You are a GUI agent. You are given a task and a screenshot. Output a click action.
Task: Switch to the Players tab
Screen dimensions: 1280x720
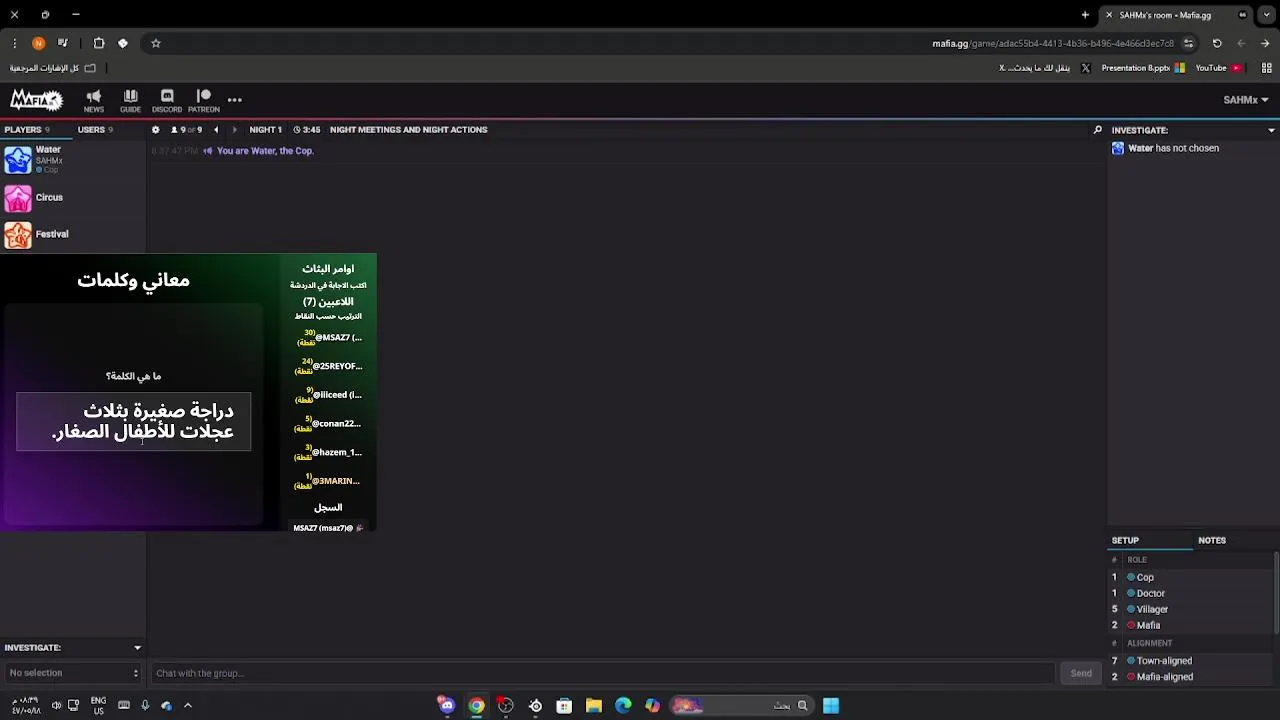tap(27, 130)
